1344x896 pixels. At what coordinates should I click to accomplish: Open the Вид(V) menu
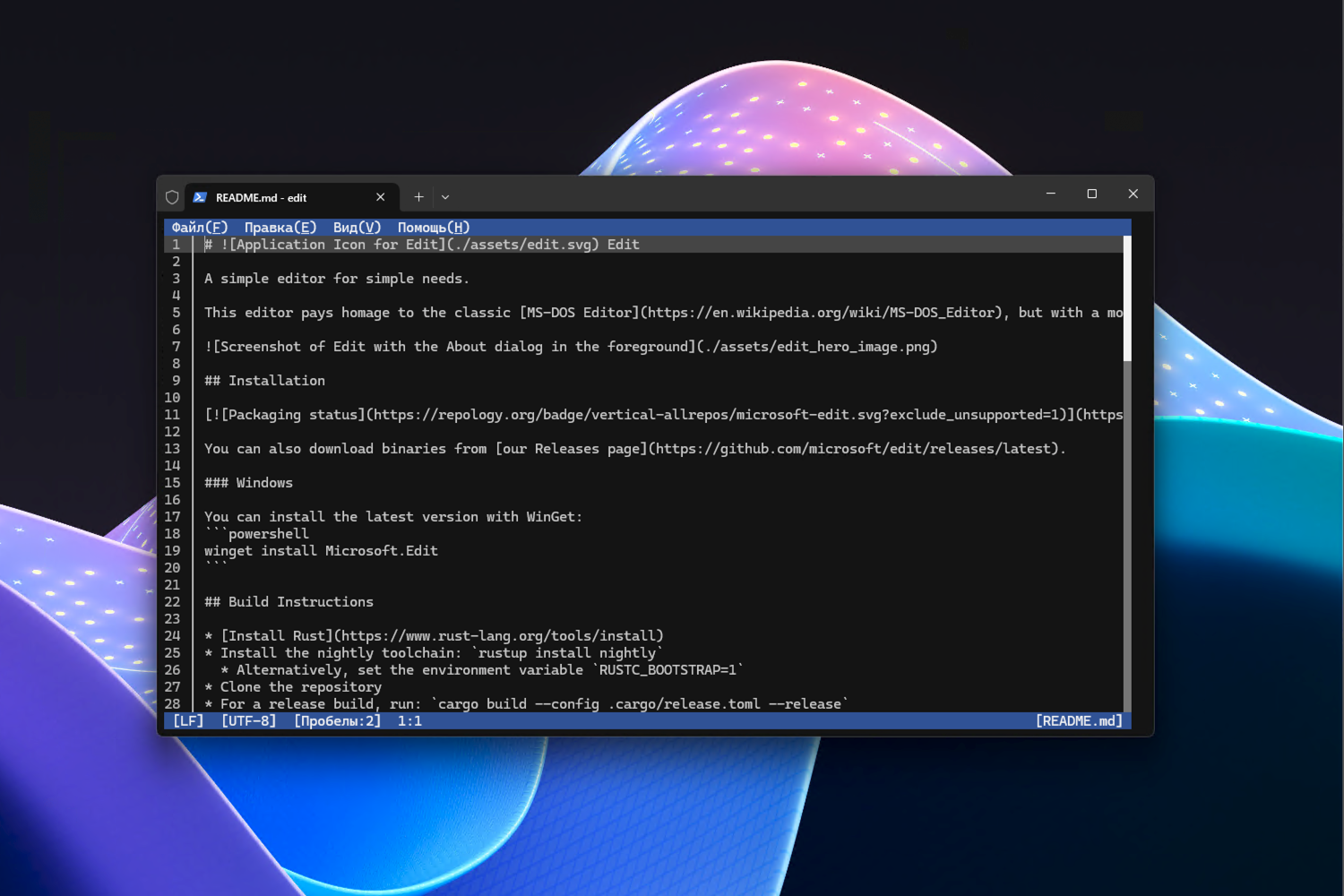(x=357, y=228)
